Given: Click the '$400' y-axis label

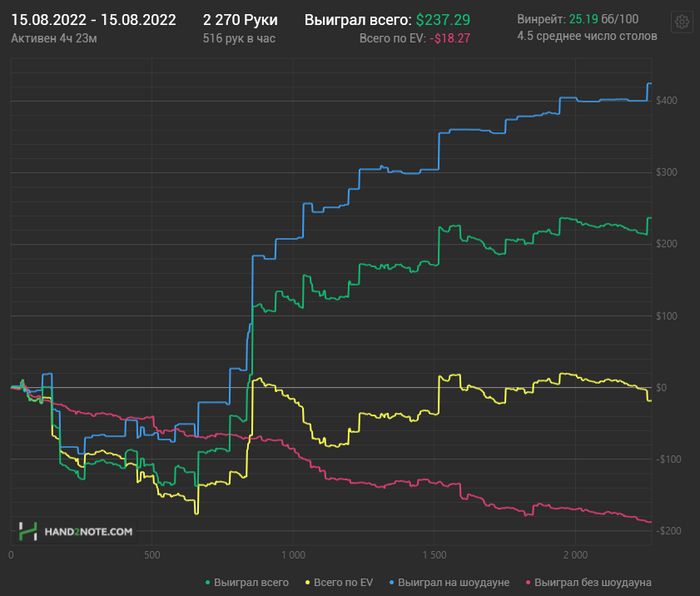Looking at the screenshot, I should pos(667,101).
